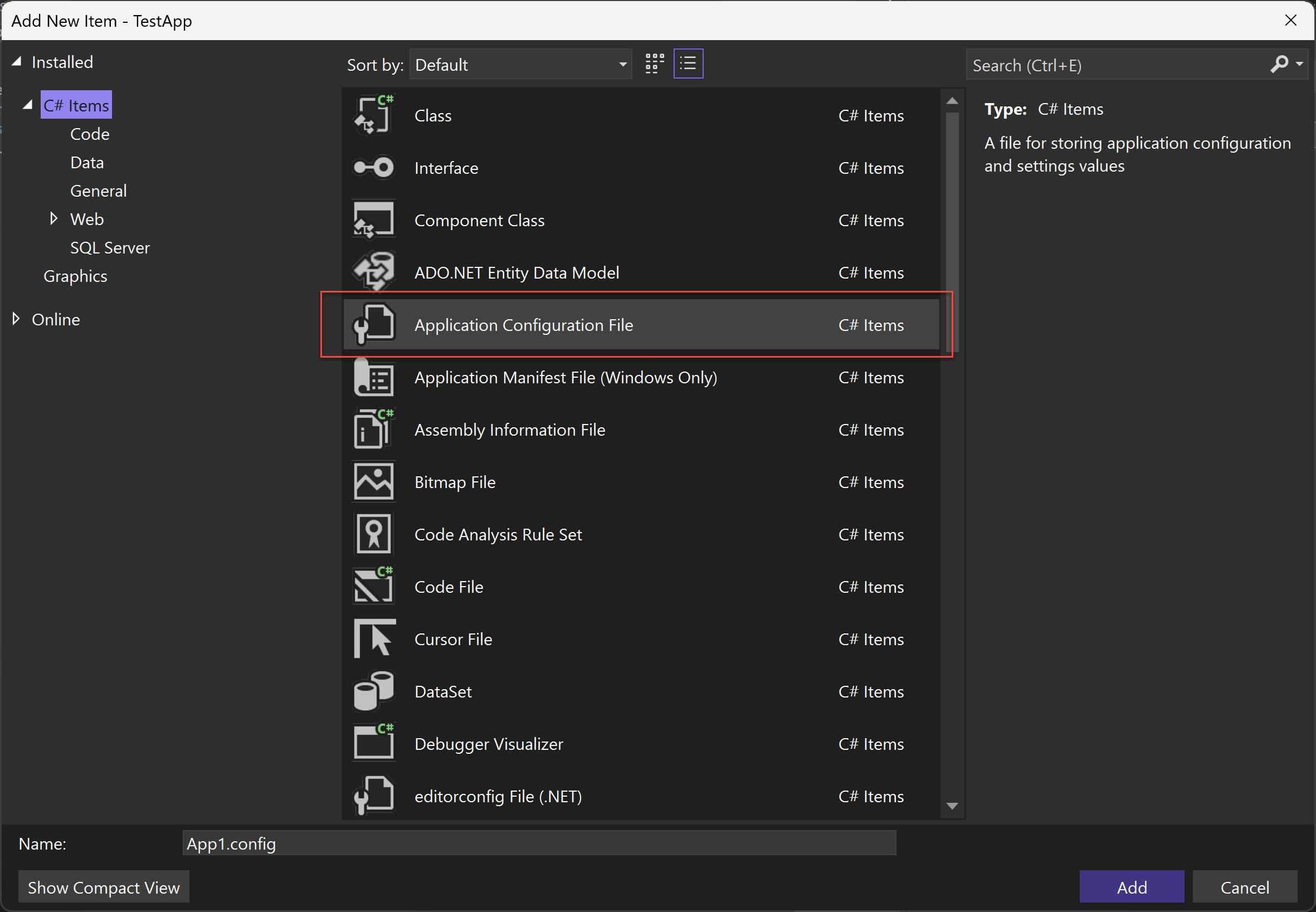1316x912 pixels.
Task: Select the Component Class icon
Action: (x=374, y=219)
